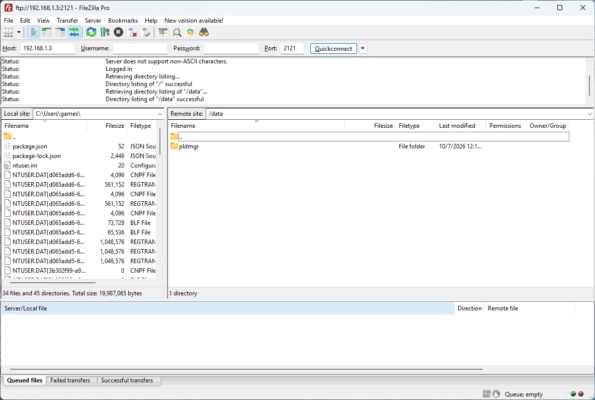The width and height of the screenshot is (595, 400).
Task: Click Server/Local file queue column header
Action: point(228,309)
